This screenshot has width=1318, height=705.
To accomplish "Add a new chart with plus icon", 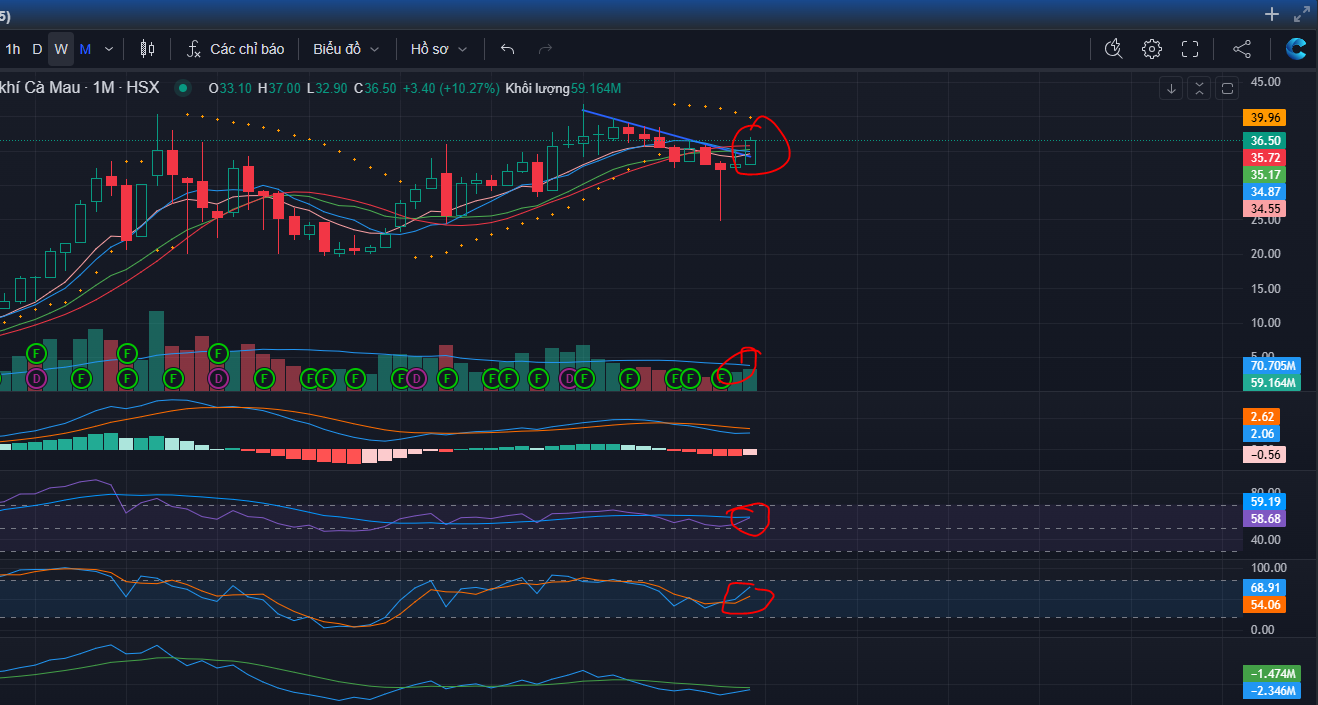I will [1272, 14].
